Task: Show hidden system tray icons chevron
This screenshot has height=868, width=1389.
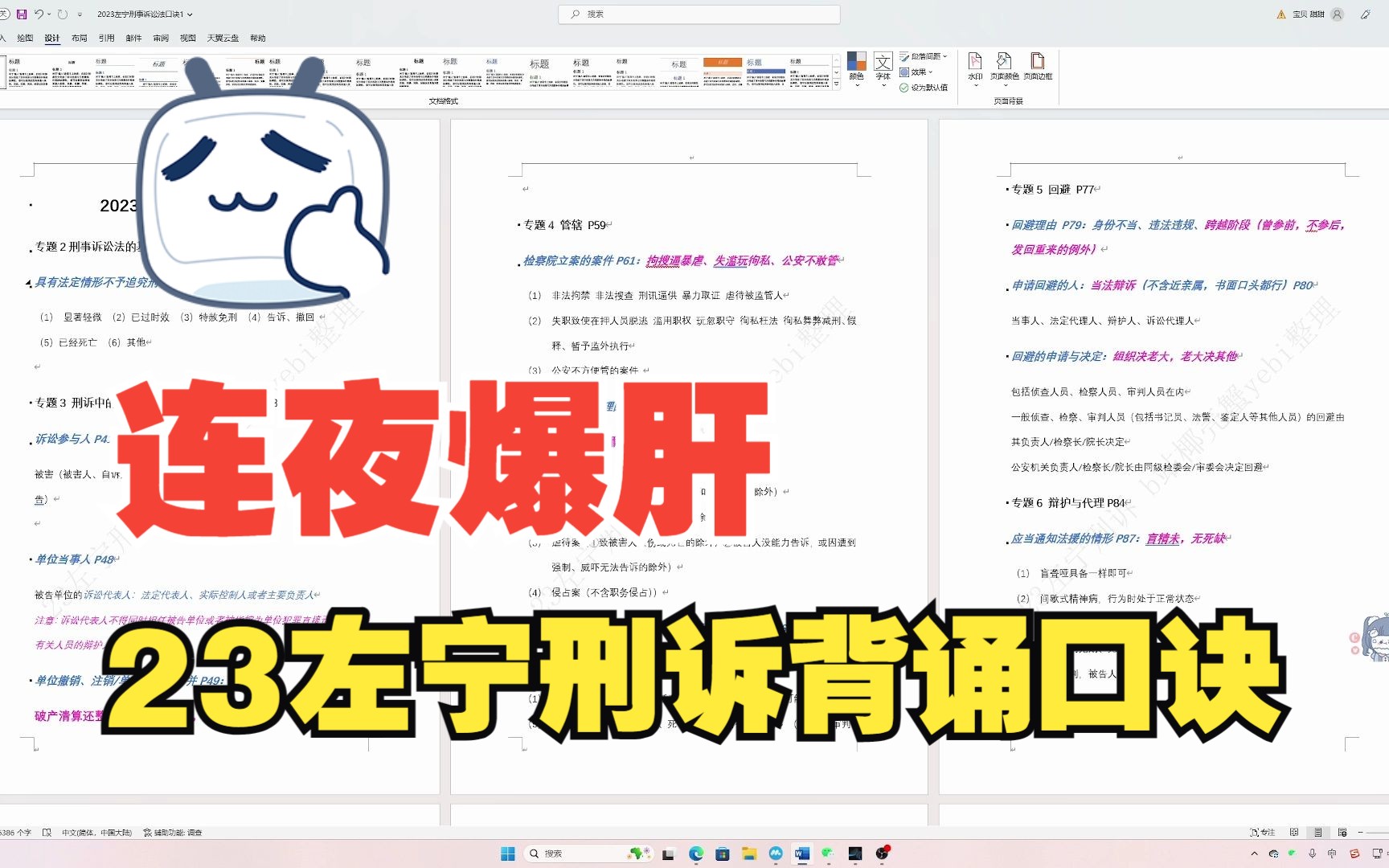Action: click(x=1254, y=854)
